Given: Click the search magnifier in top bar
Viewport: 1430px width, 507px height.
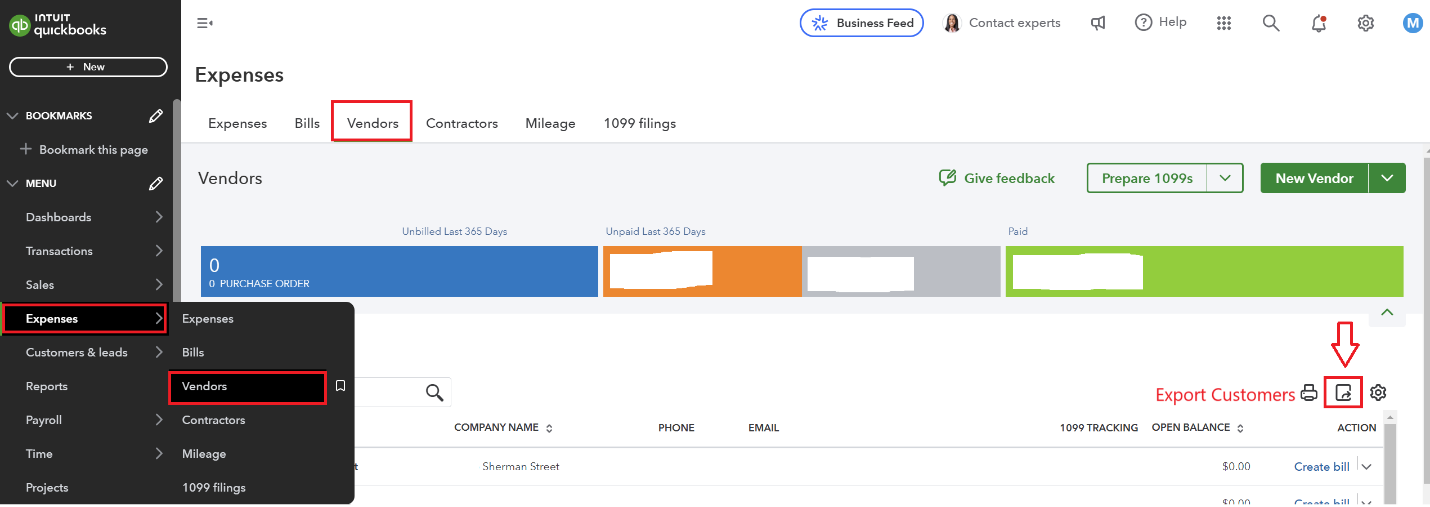Looking at the screenshot, I should [x=1271, y=23].
